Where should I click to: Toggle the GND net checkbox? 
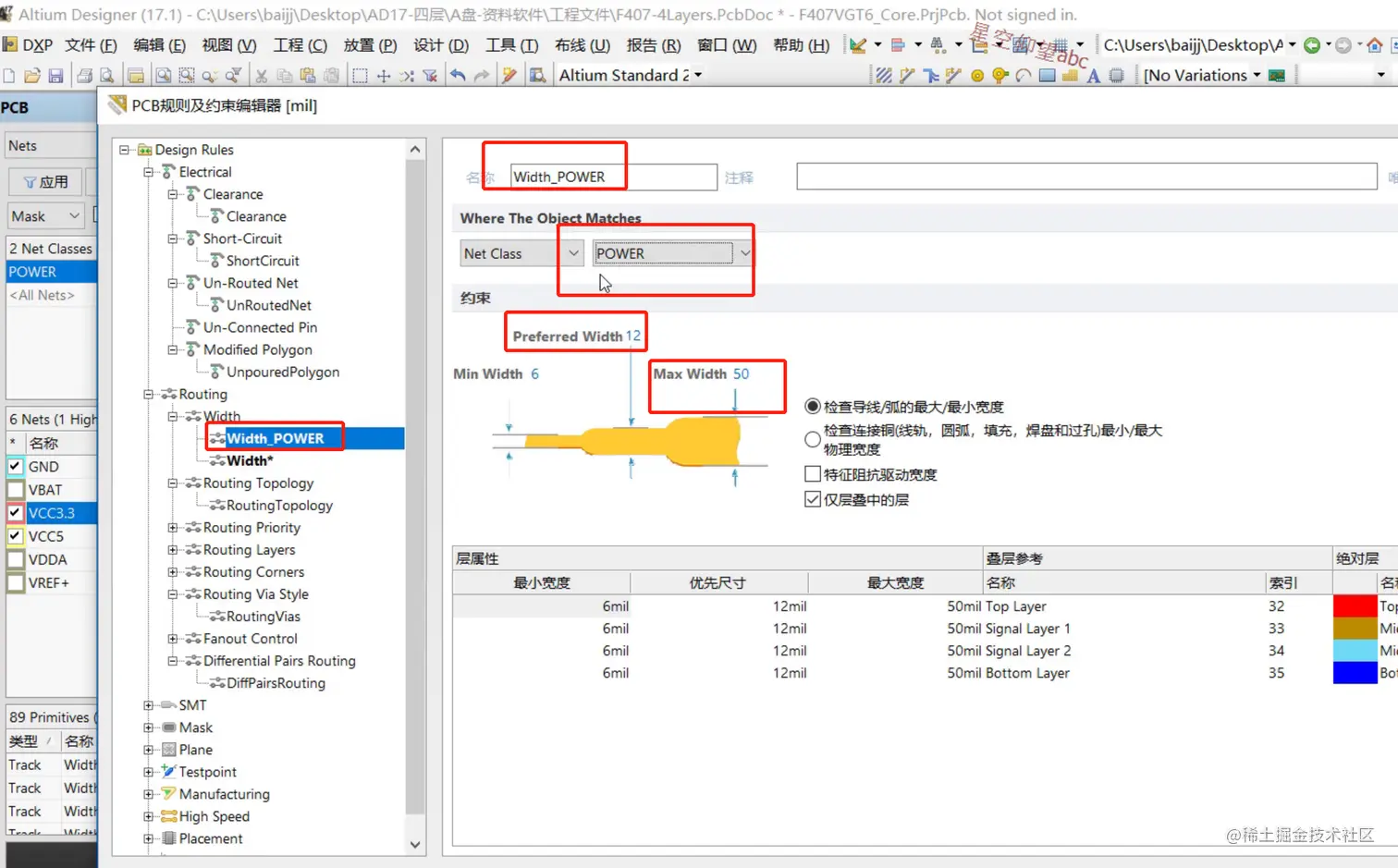[16, 467]
